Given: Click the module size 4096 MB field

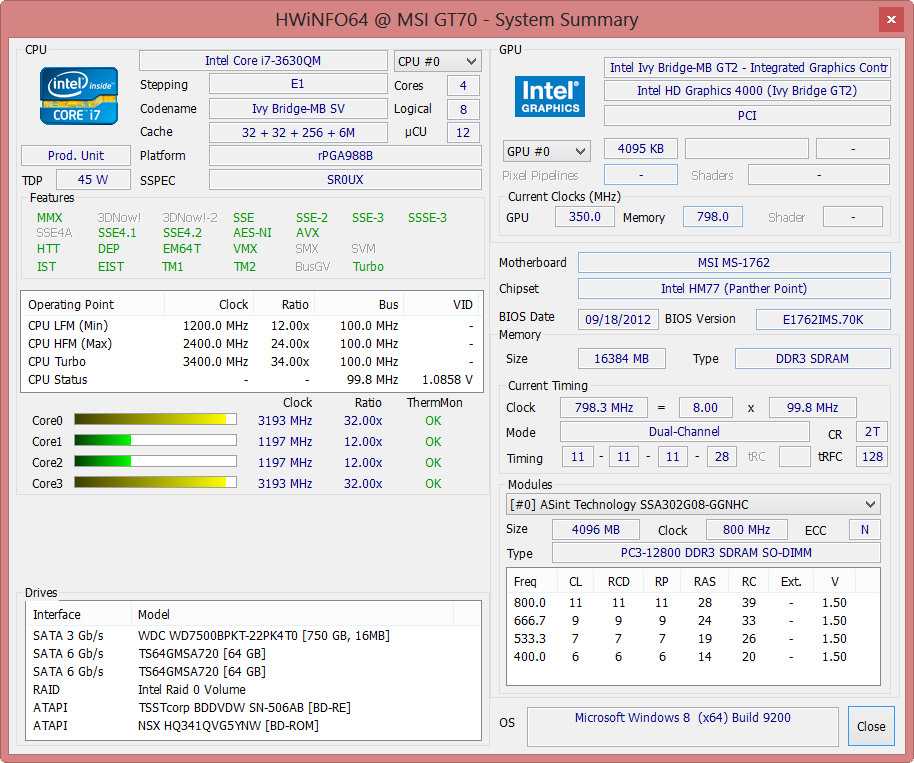Looking at the screenshot, I should (x=596, y=529).
